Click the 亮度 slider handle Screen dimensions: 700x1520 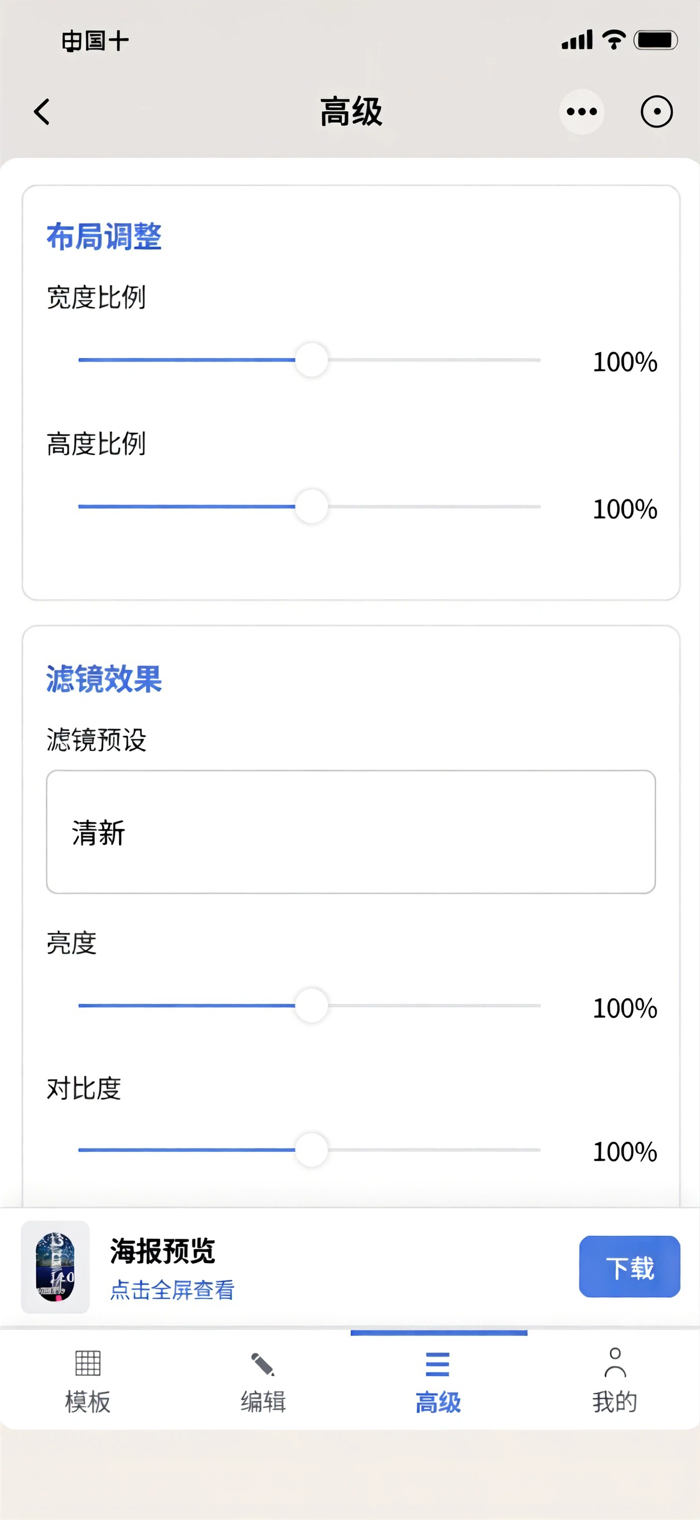[x=312, y=1005]
